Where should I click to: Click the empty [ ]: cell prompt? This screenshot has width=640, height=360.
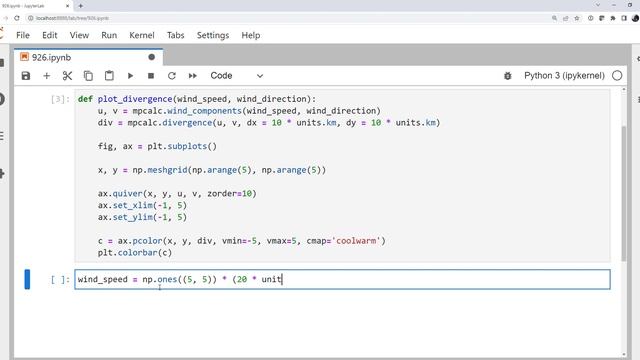(x=60, y=280)
